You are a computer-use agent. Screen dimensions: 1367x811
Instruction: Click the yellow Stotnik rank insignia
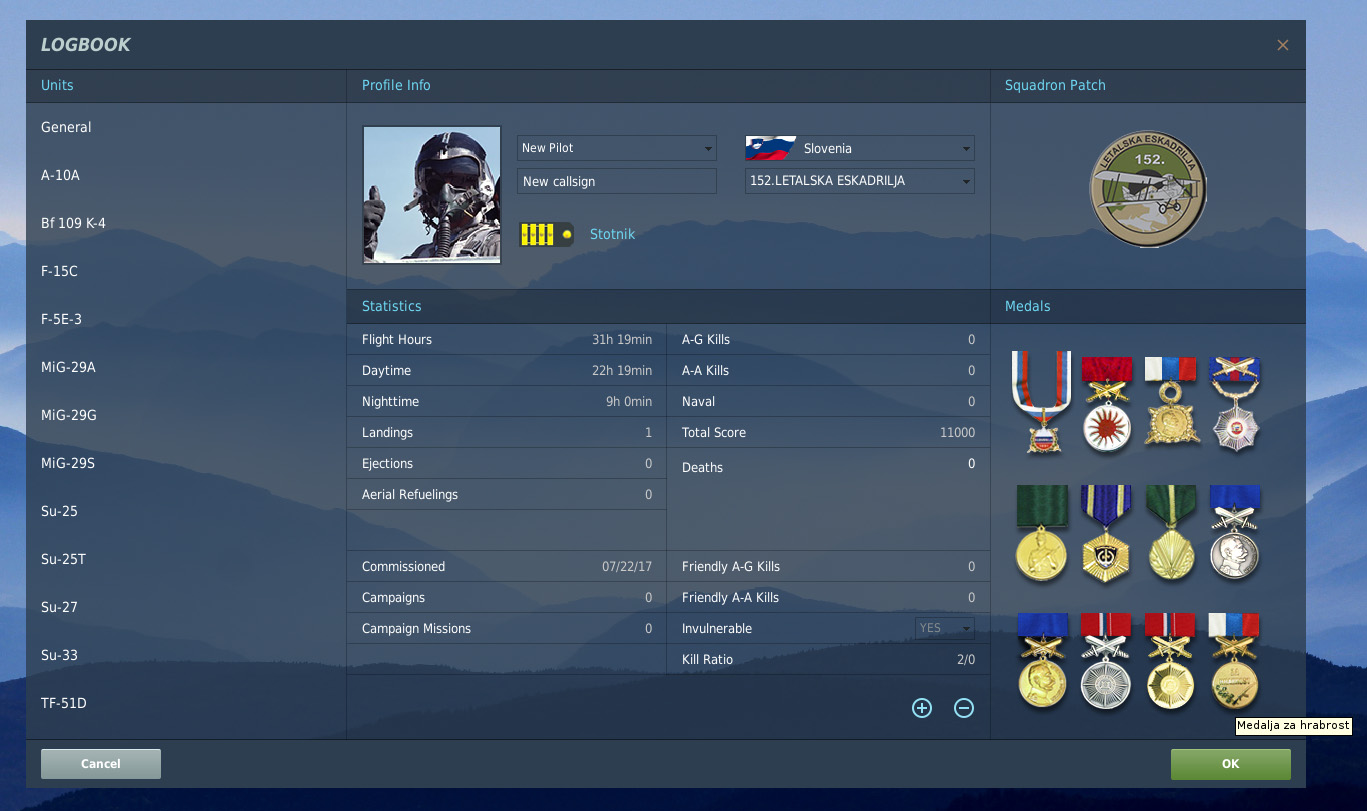click(x=546, y=235)
